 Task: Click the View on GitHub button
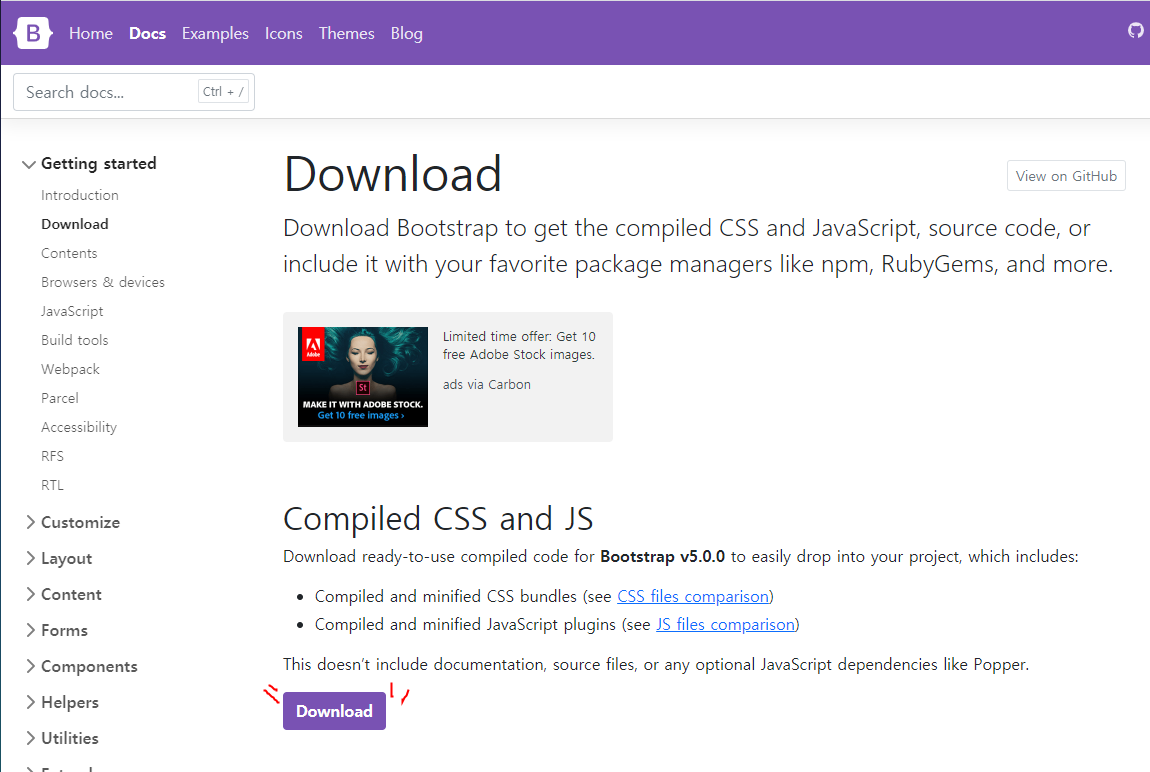1066,176
